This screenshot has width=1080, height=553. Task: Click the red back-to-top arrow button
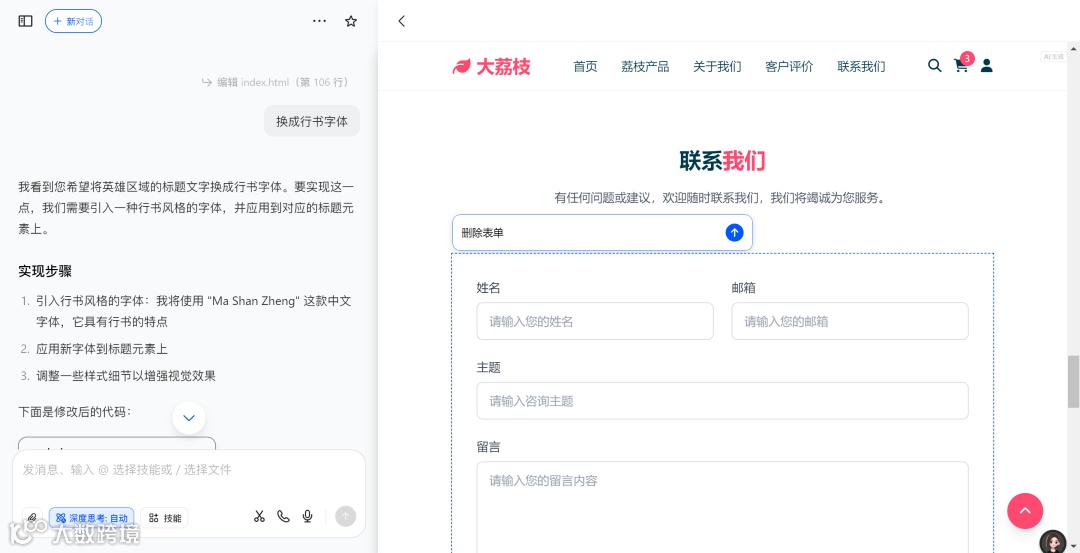1025,511
